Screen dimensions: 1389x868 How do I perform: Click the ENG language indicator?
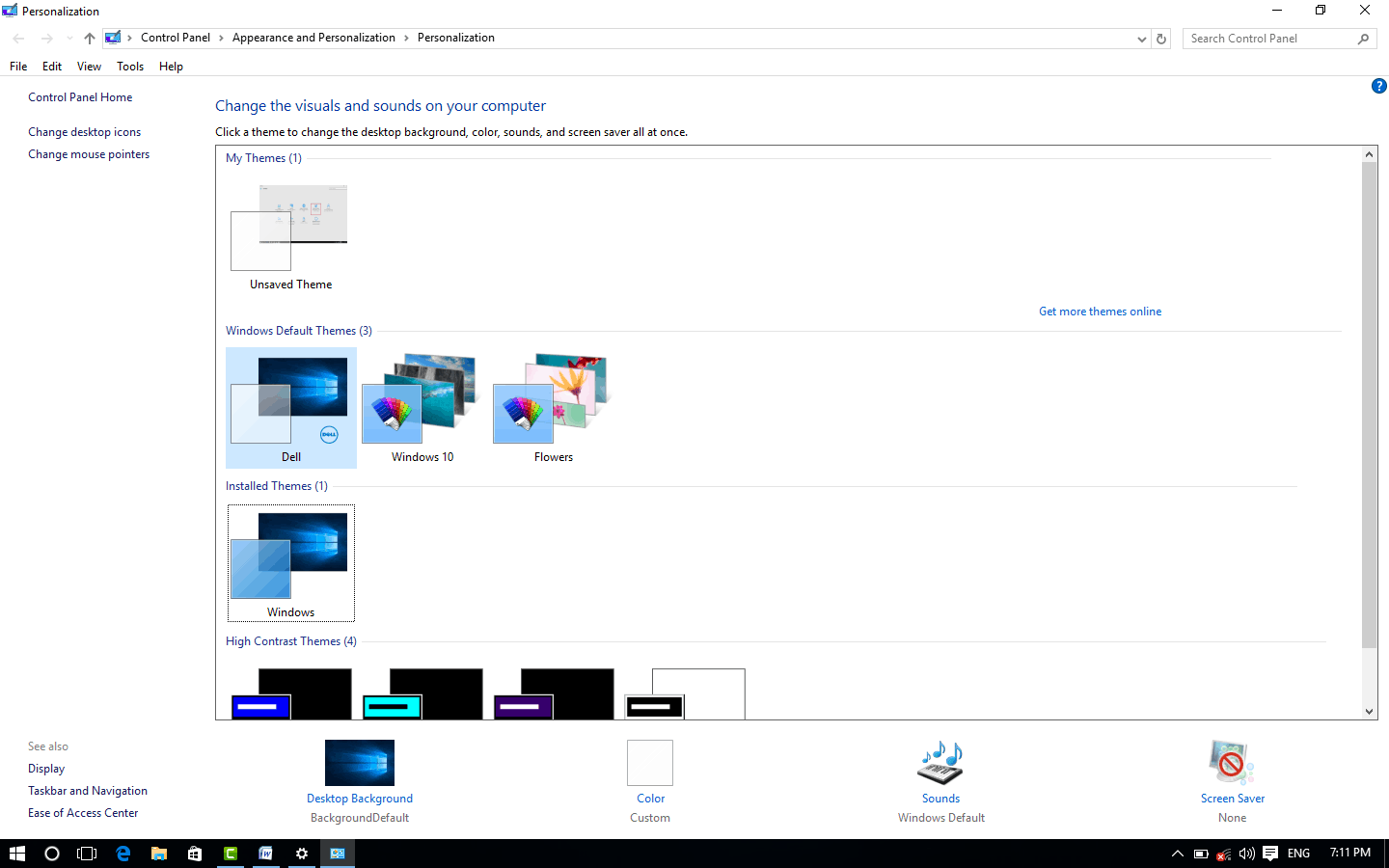[x=1298, y=854]
